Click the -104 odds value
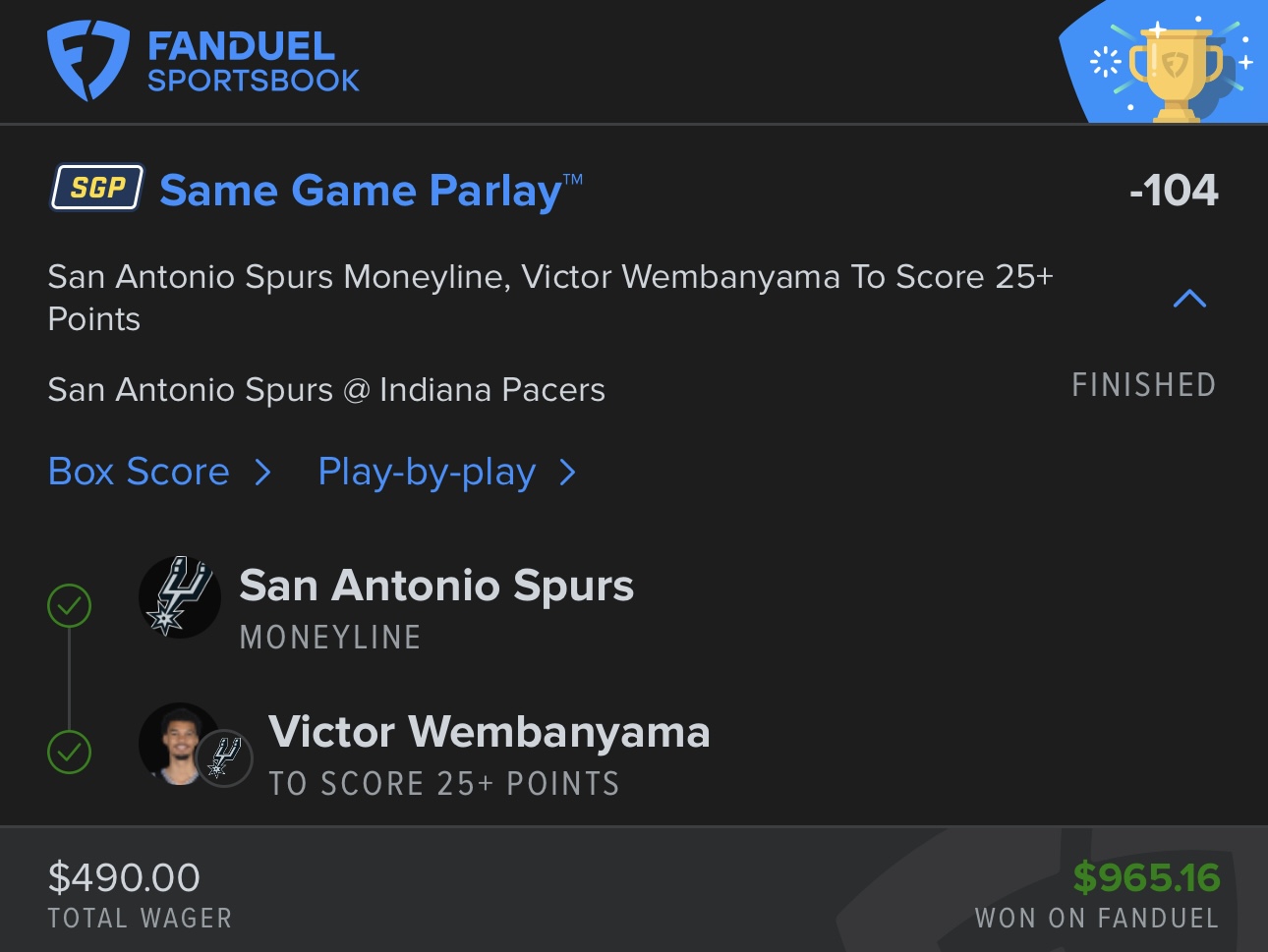Viewport: 1268px width, 952px height. [1174, 190]
